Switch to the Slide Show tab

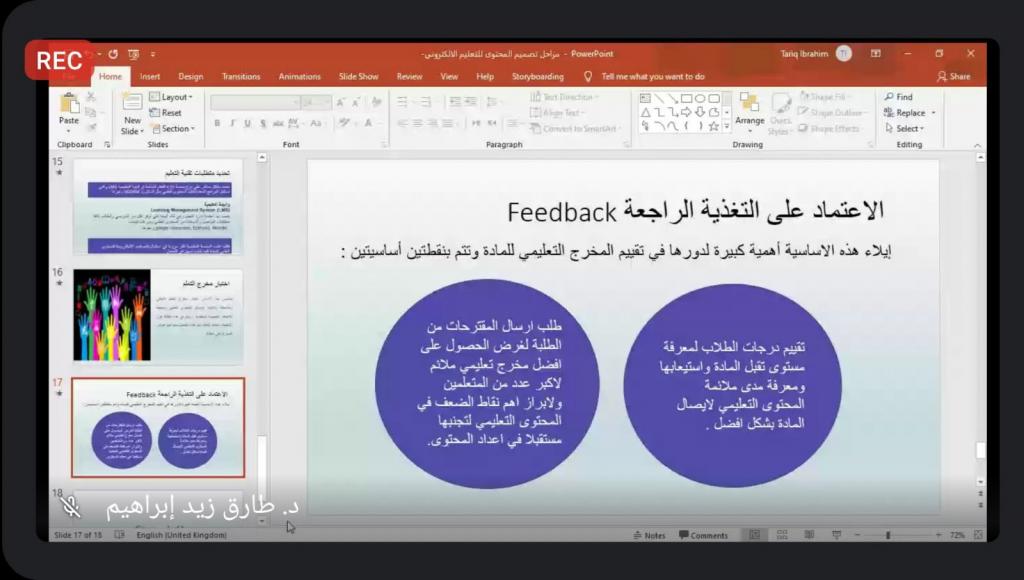[358, 76]
